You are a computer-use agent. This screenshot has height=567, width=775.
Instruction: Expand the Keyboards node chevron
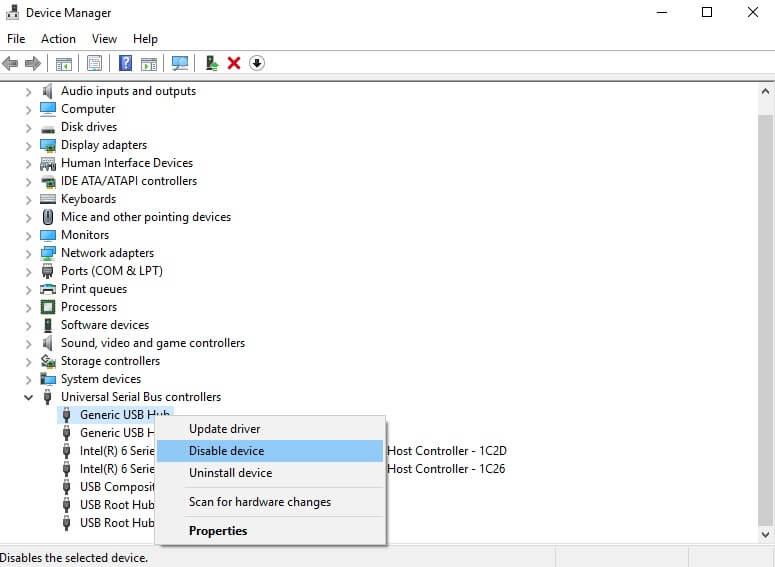coord(28,200)
